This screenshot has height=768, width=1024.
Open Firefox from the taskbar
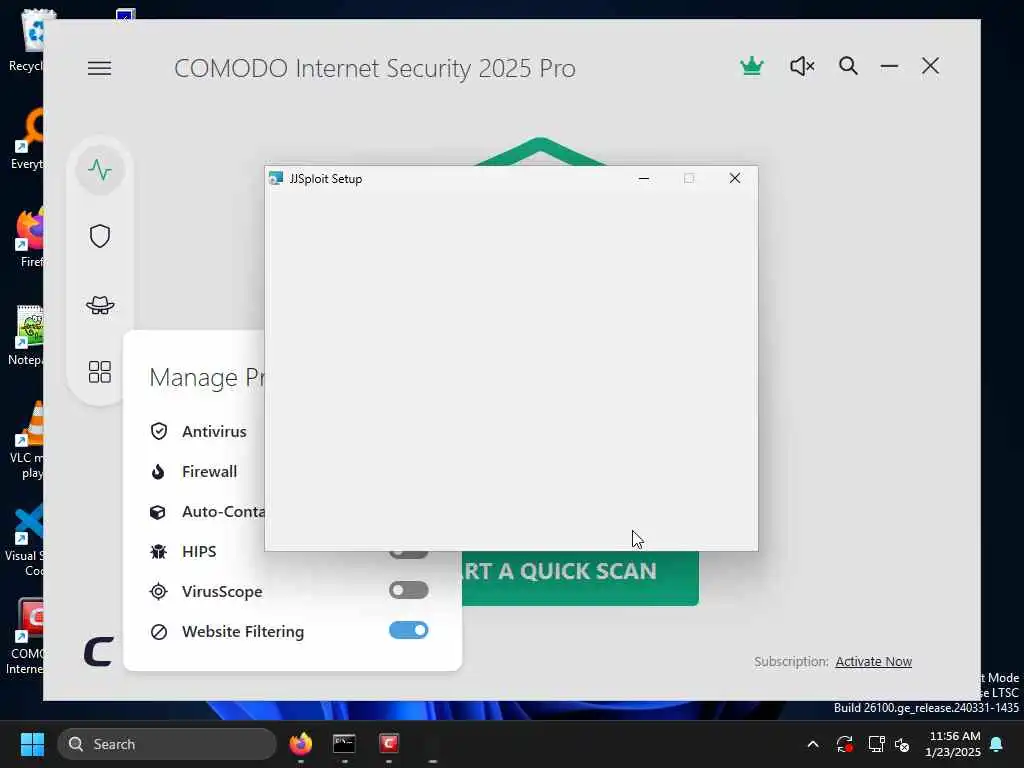click(x=300, y=743)
